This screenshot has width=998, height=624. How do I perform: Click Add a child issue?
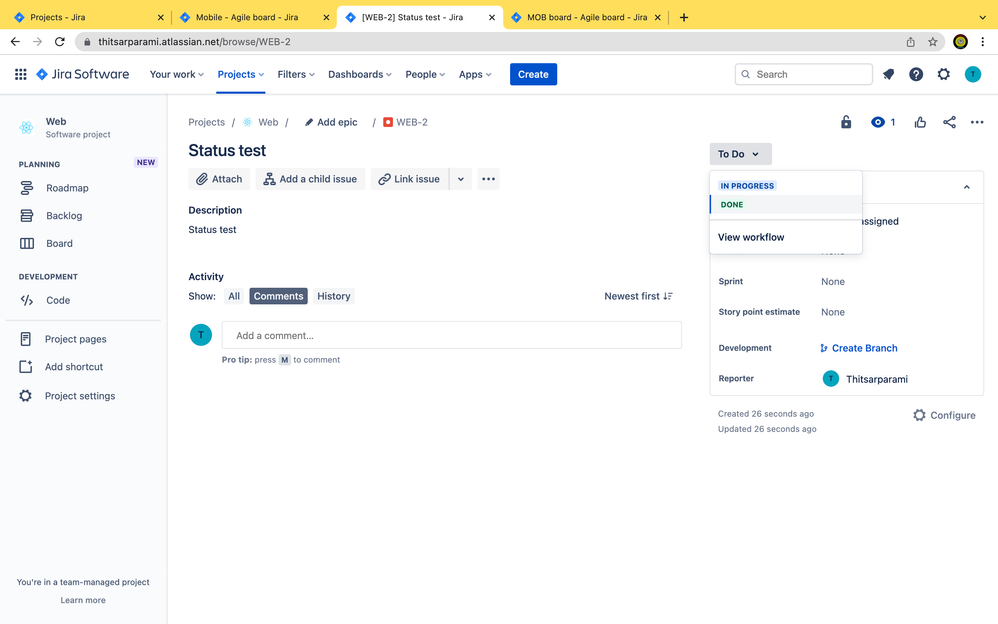click(311, 179)
